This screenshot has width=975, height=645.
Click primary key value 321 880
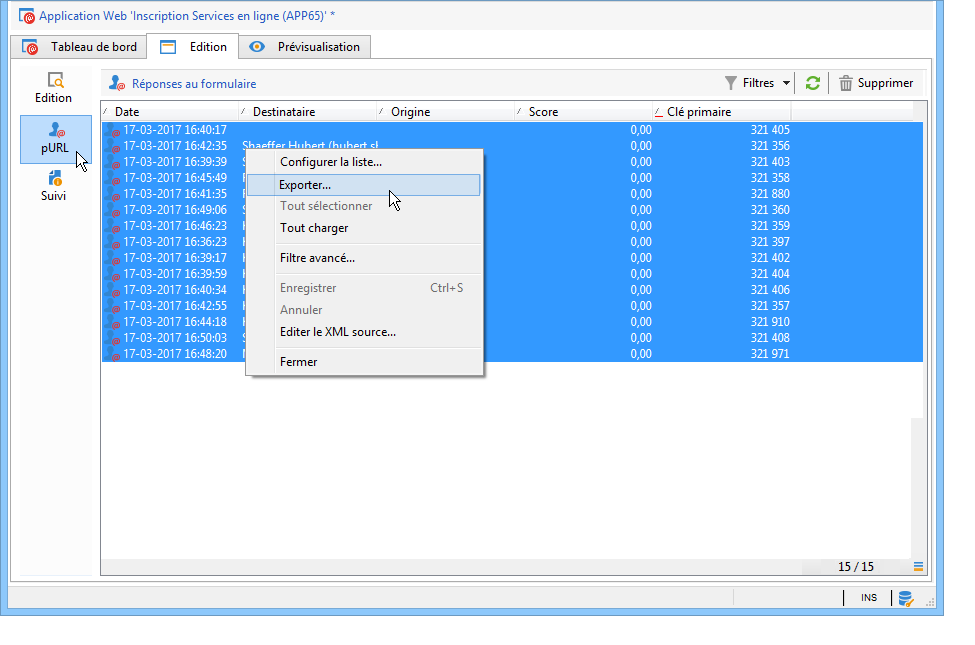(x=770, y=193)
